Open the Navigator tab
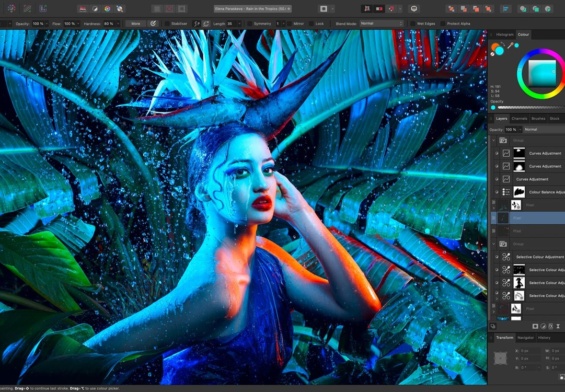The height and width of the screenshot is (392, 565). click(525, 338)
